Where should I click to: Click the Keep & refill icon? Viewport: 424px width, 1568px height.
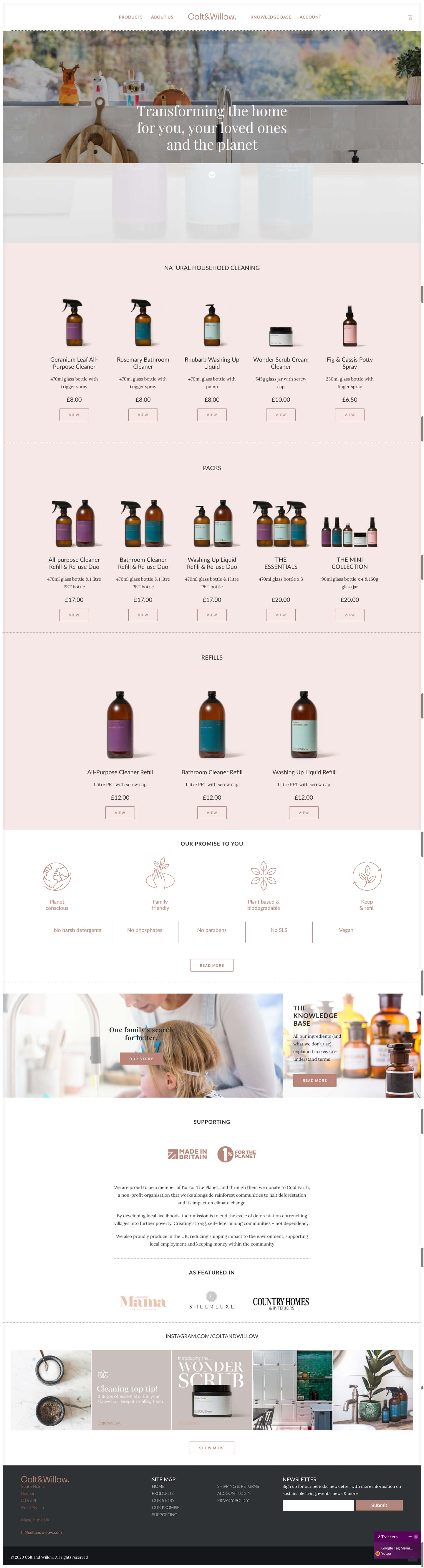[x=367, y=876]
